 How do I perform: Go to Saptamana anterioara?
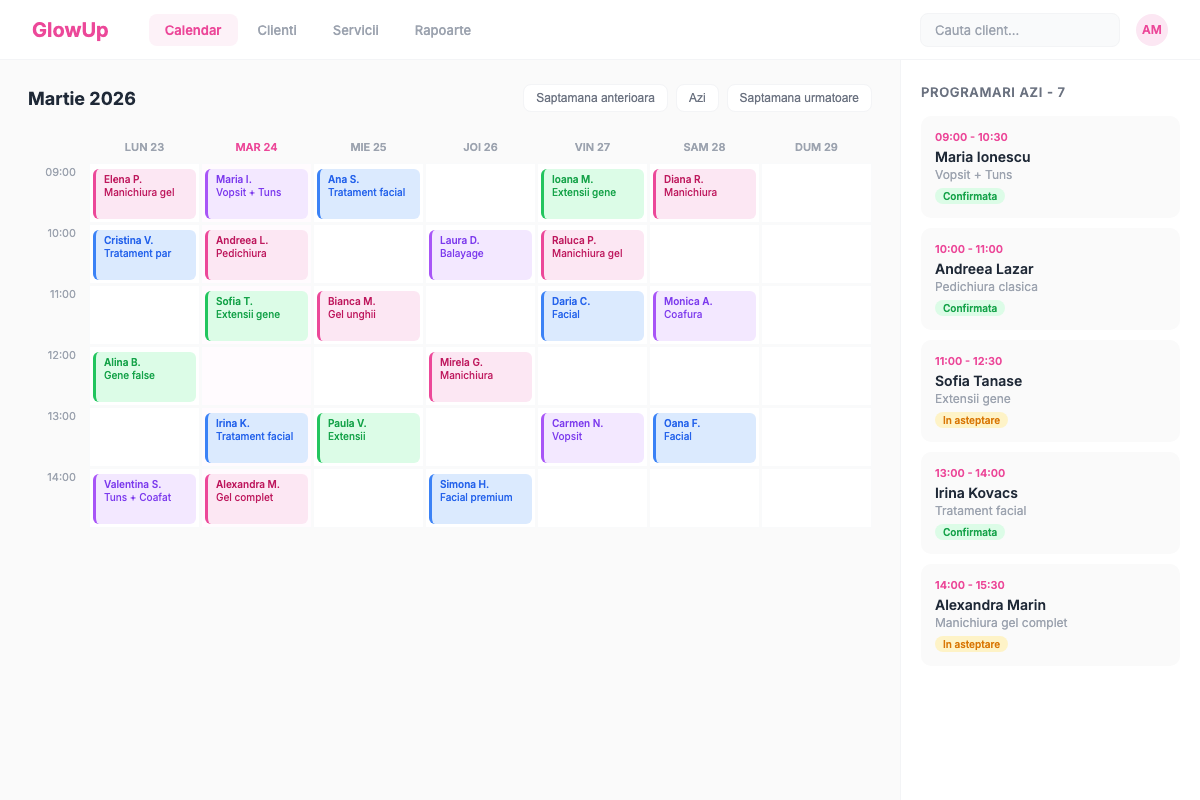(595, 98)
